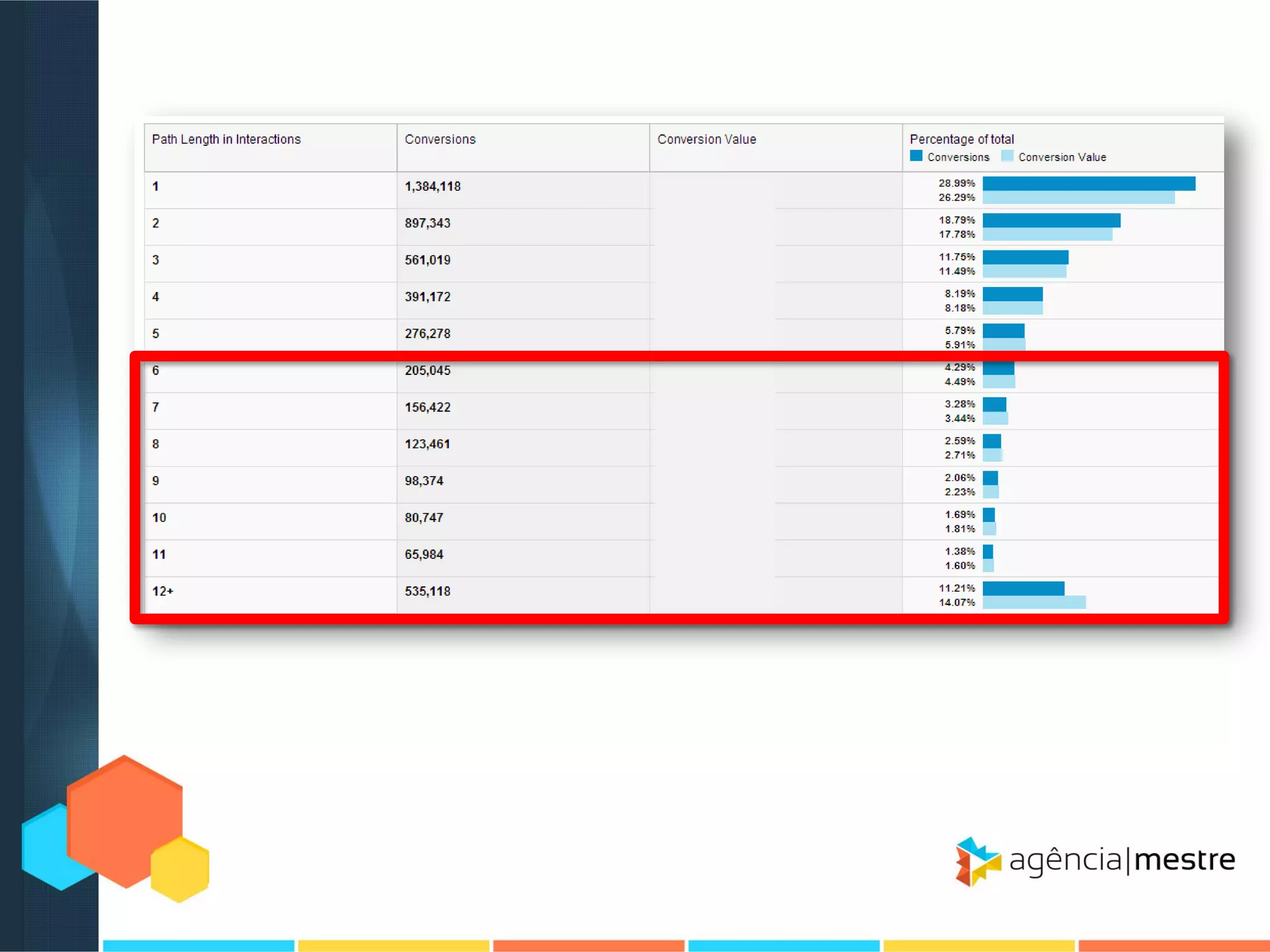
Task: Click the Percentage of total header
Action: pyautogui.click(x=961, y=139)
